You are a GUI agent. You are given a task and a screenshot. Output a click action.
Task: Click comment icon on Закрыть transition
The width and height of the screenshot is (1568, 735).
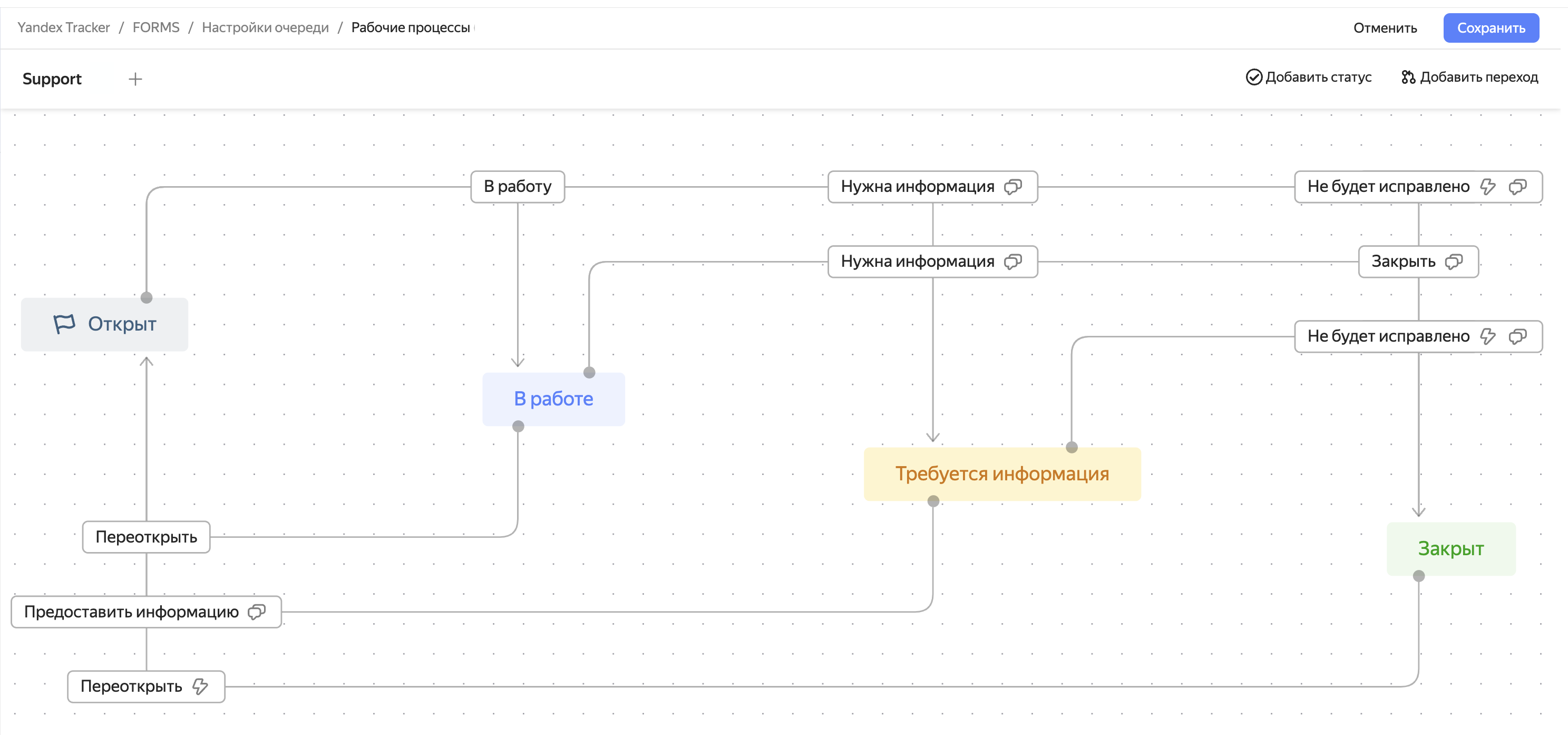coord(1454,262)
